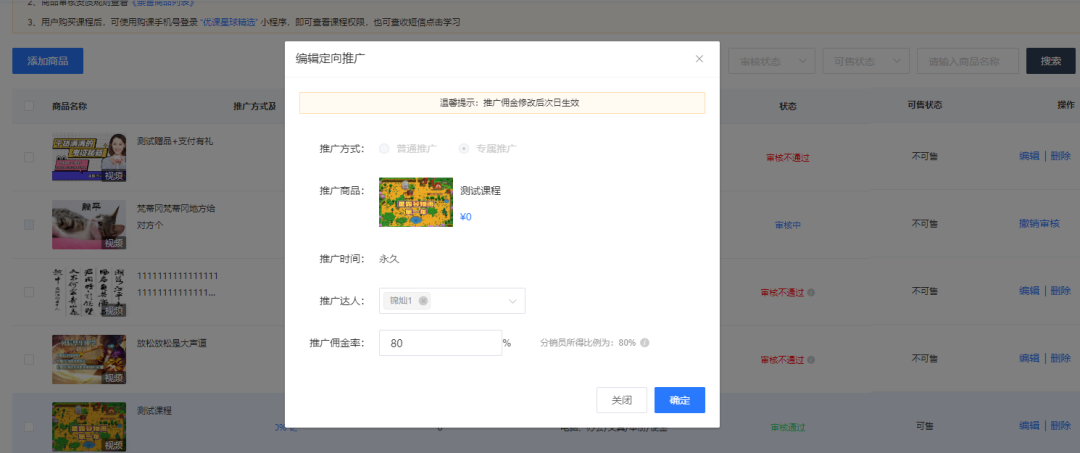This screenshot has width=1080, height=453.
Task: Open the 可售状态 filter dropdown
Action: [x=866, y=61]
